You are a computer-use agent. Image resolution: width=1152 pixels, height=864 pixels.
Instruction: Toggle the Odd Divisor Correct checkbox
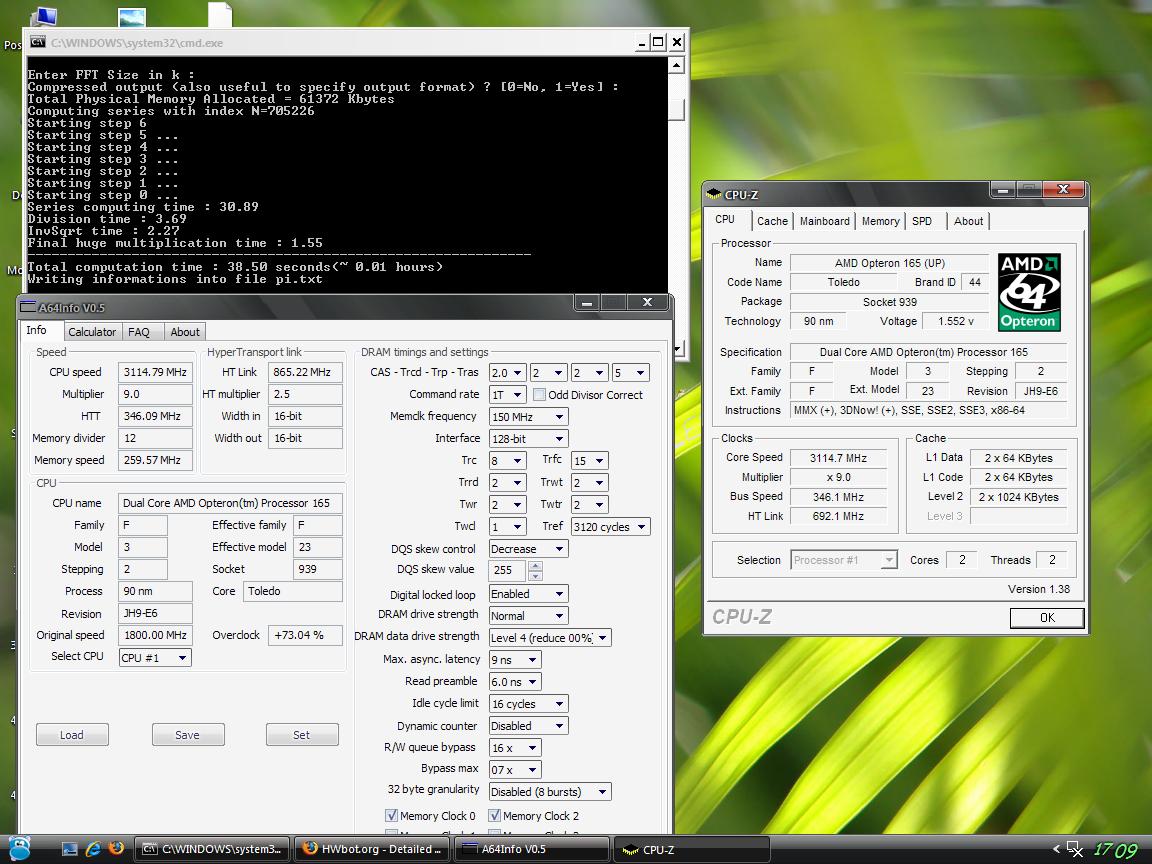[x=539, y=395]
